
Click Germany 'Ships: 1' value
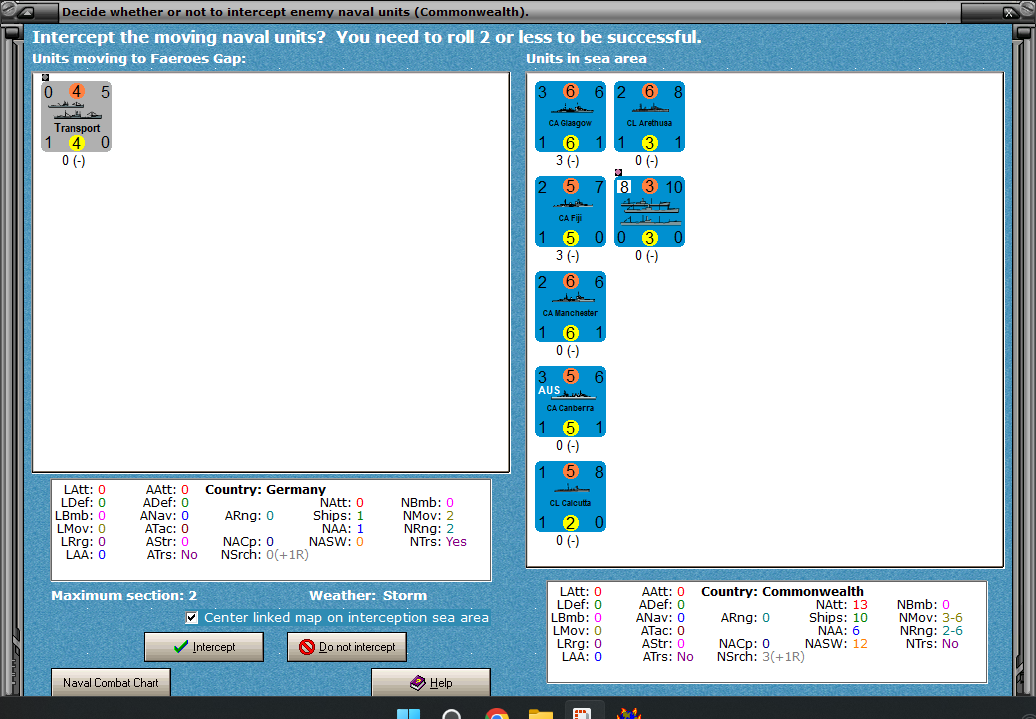pyautogui.click(x=338, y=516)
